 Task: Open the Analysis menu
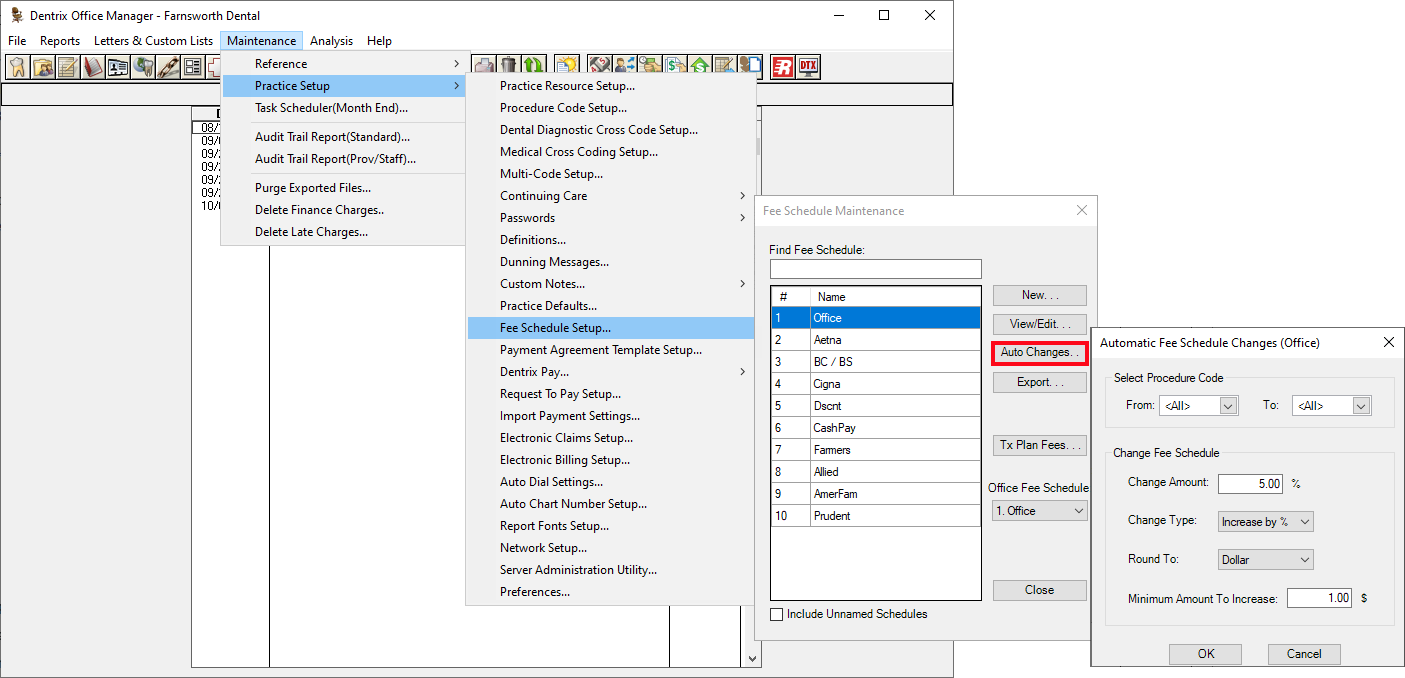(x=331, y=41)
